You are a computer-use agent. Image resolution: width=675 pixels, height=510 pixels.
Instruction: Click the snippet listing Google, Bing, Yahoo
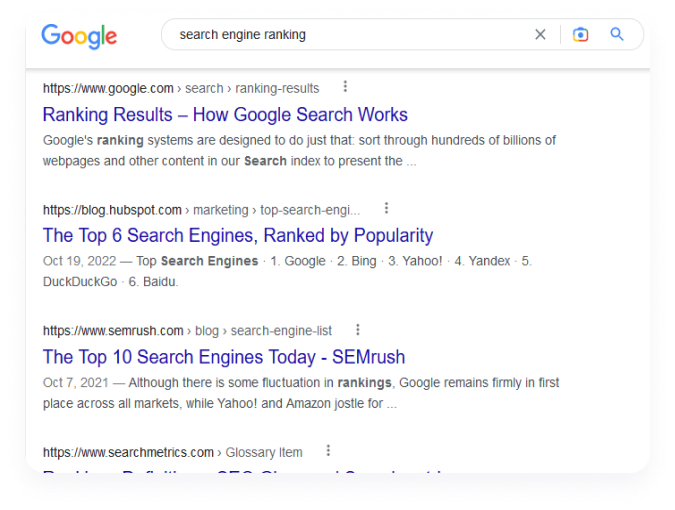(287, 271)
